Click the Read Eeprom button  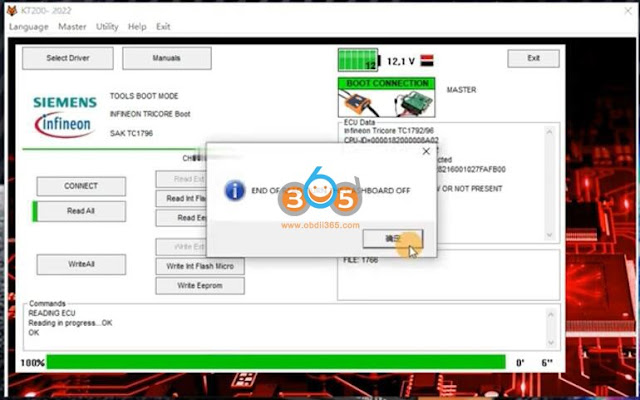tap(181, 218)
